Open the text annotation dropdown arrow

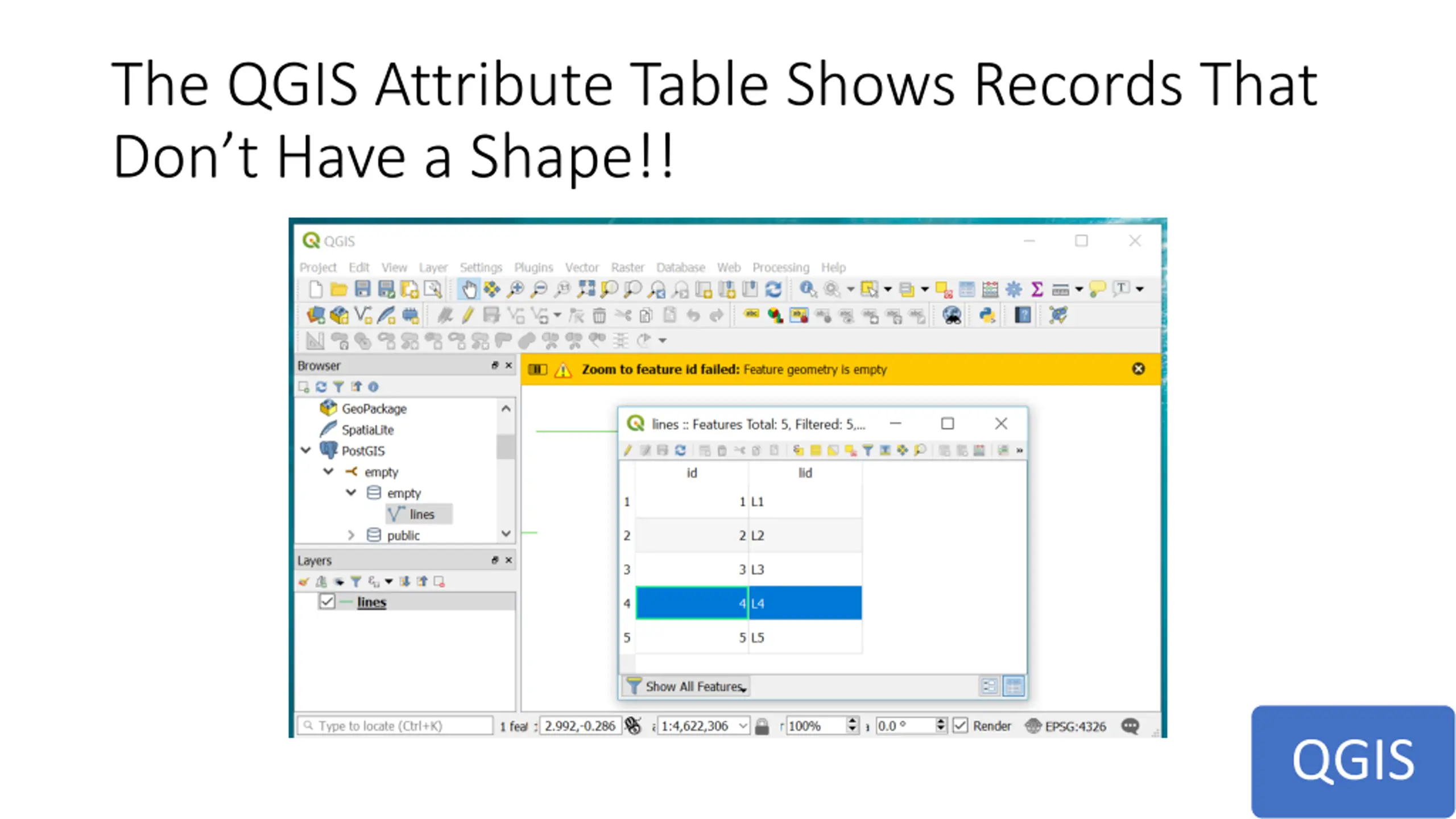coord(1140,289)
